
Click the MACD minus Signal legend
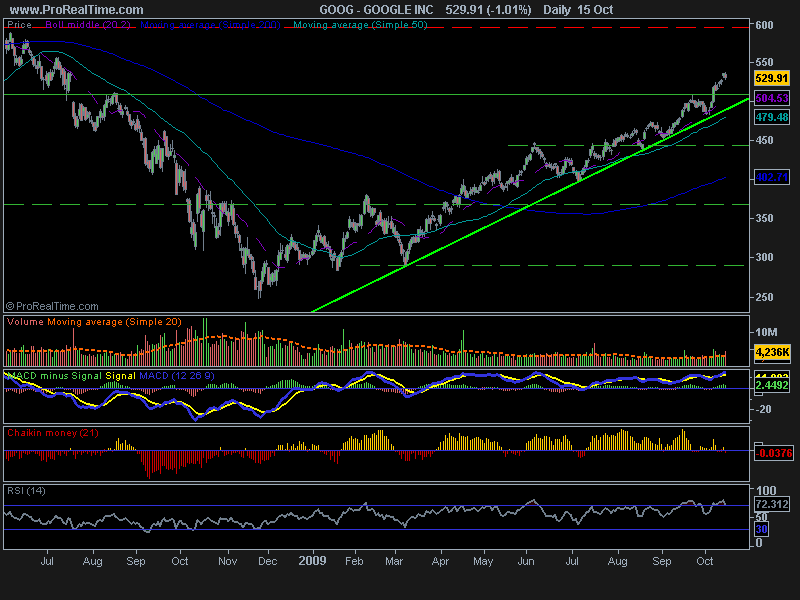[54, 376]
